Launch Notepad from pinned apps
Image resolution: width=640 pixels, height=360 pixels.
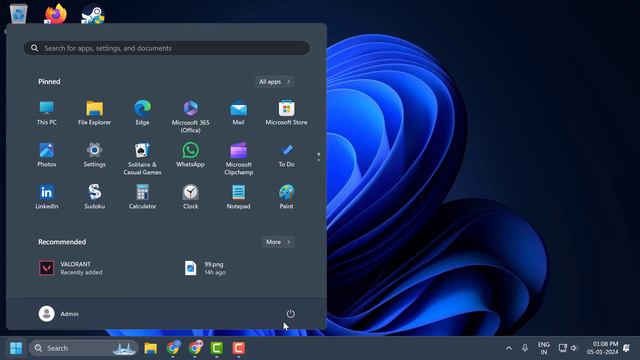238,197
